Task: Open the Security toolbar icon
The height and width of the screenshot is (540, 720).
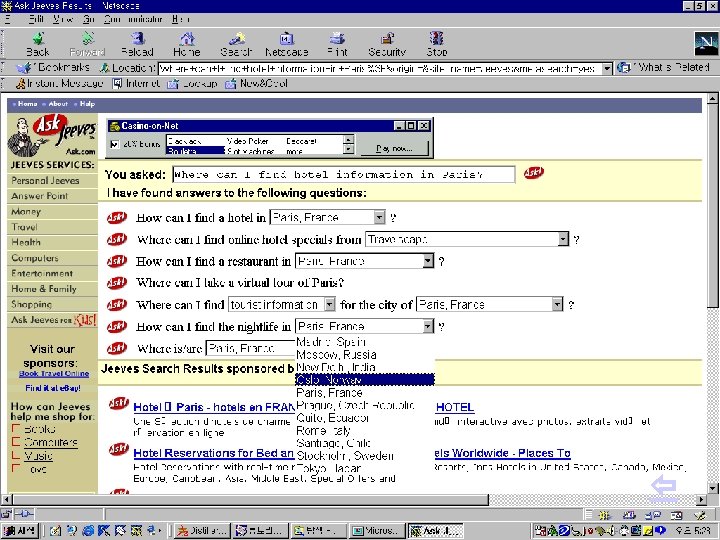Action: pyautogui.click(x=387, y=45)
